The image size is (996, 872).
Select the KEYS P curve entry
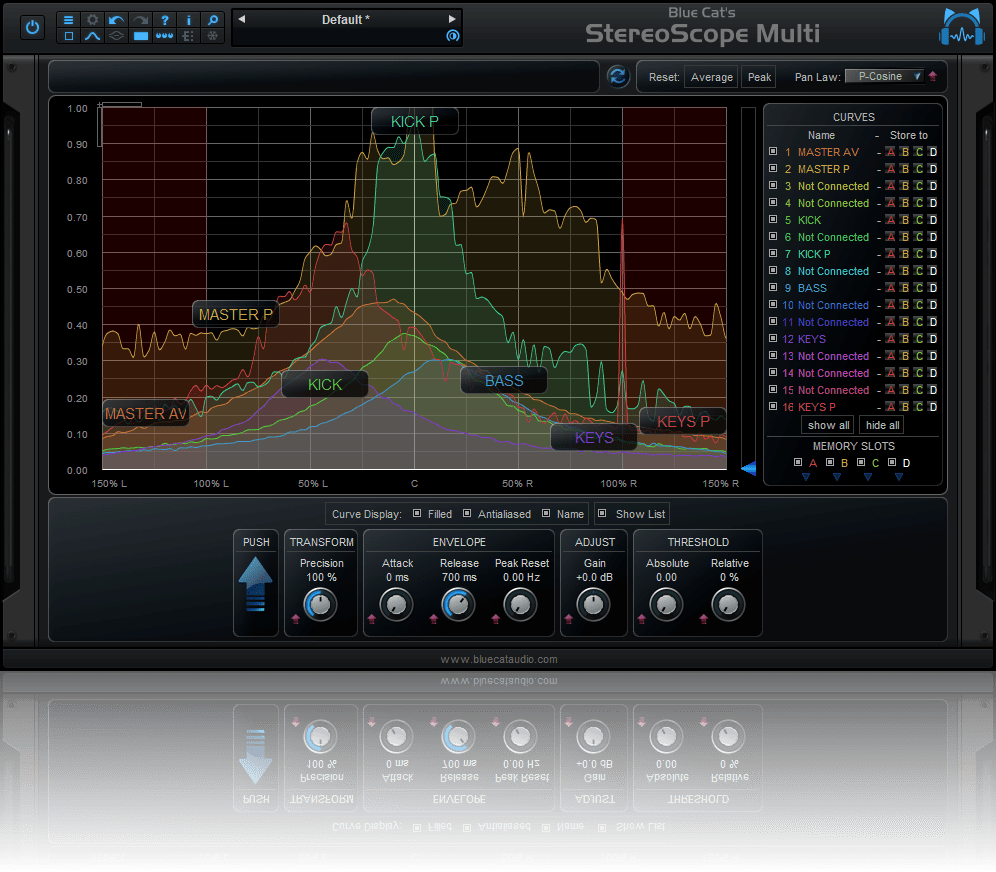(x=816, y=407)
